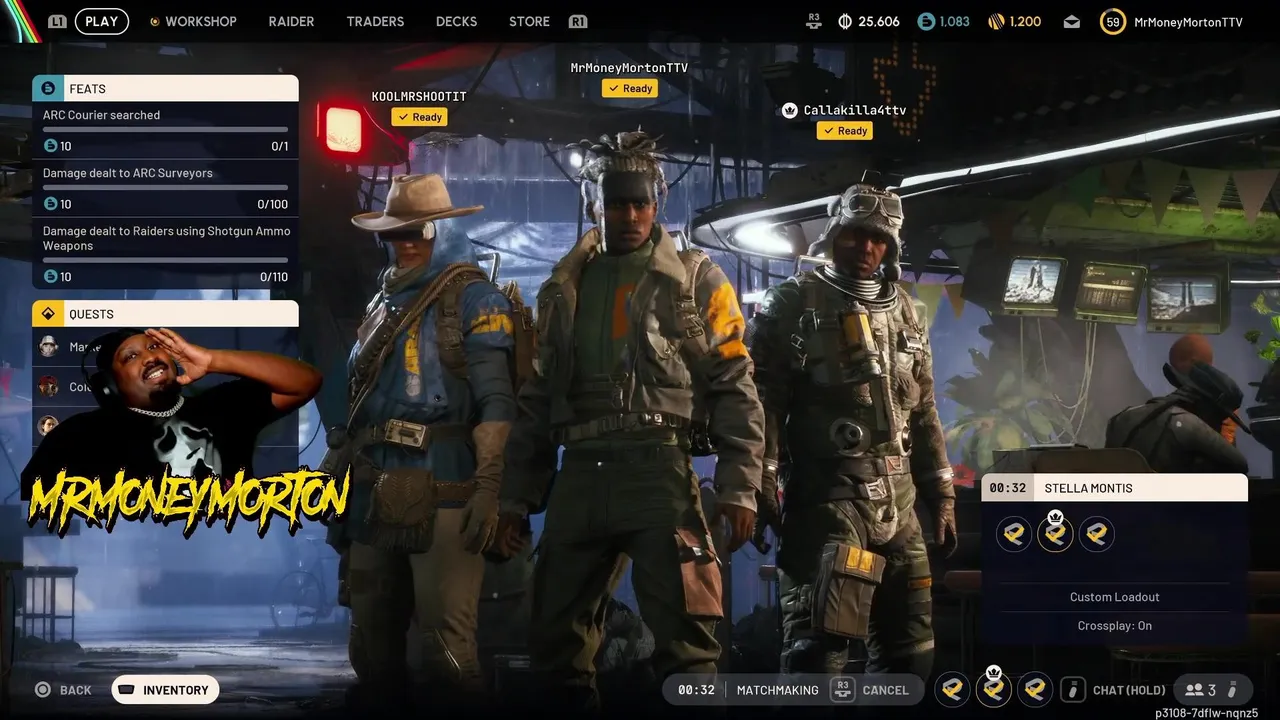
Task: Click the MATCHMAKING status label
Action: 777,690
